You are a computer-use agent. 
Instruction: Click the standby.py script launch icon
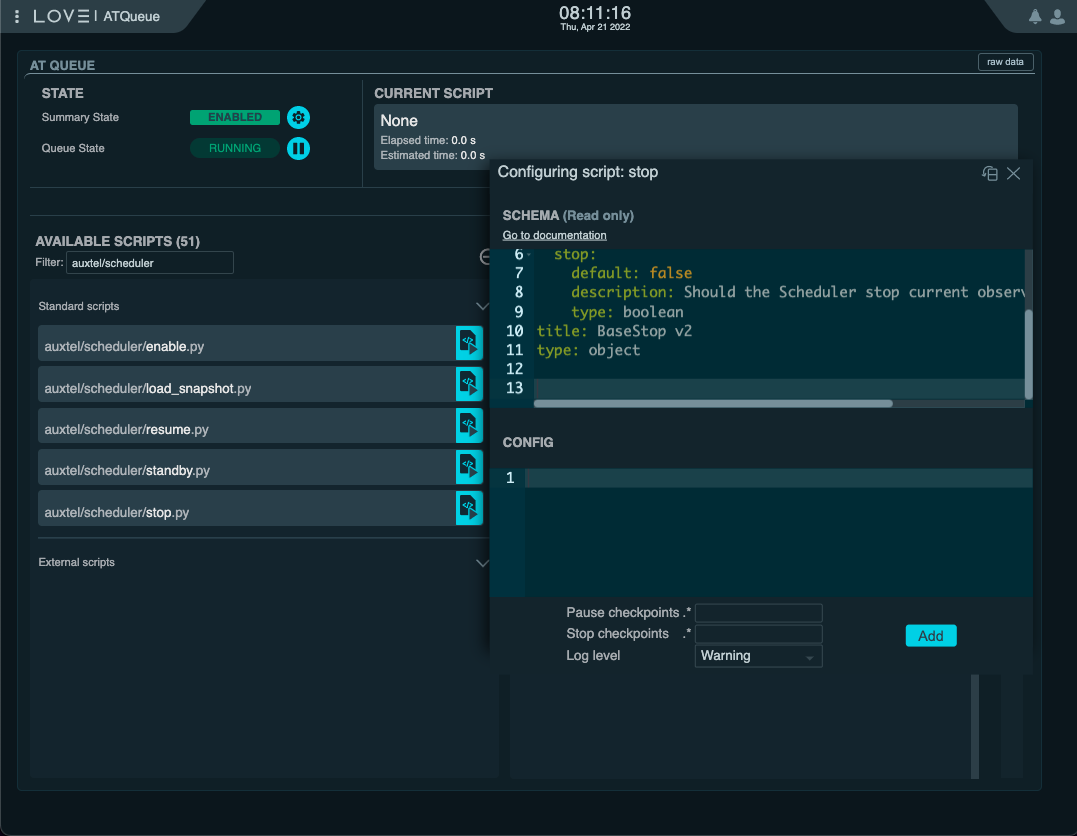[x=469, y=467]
